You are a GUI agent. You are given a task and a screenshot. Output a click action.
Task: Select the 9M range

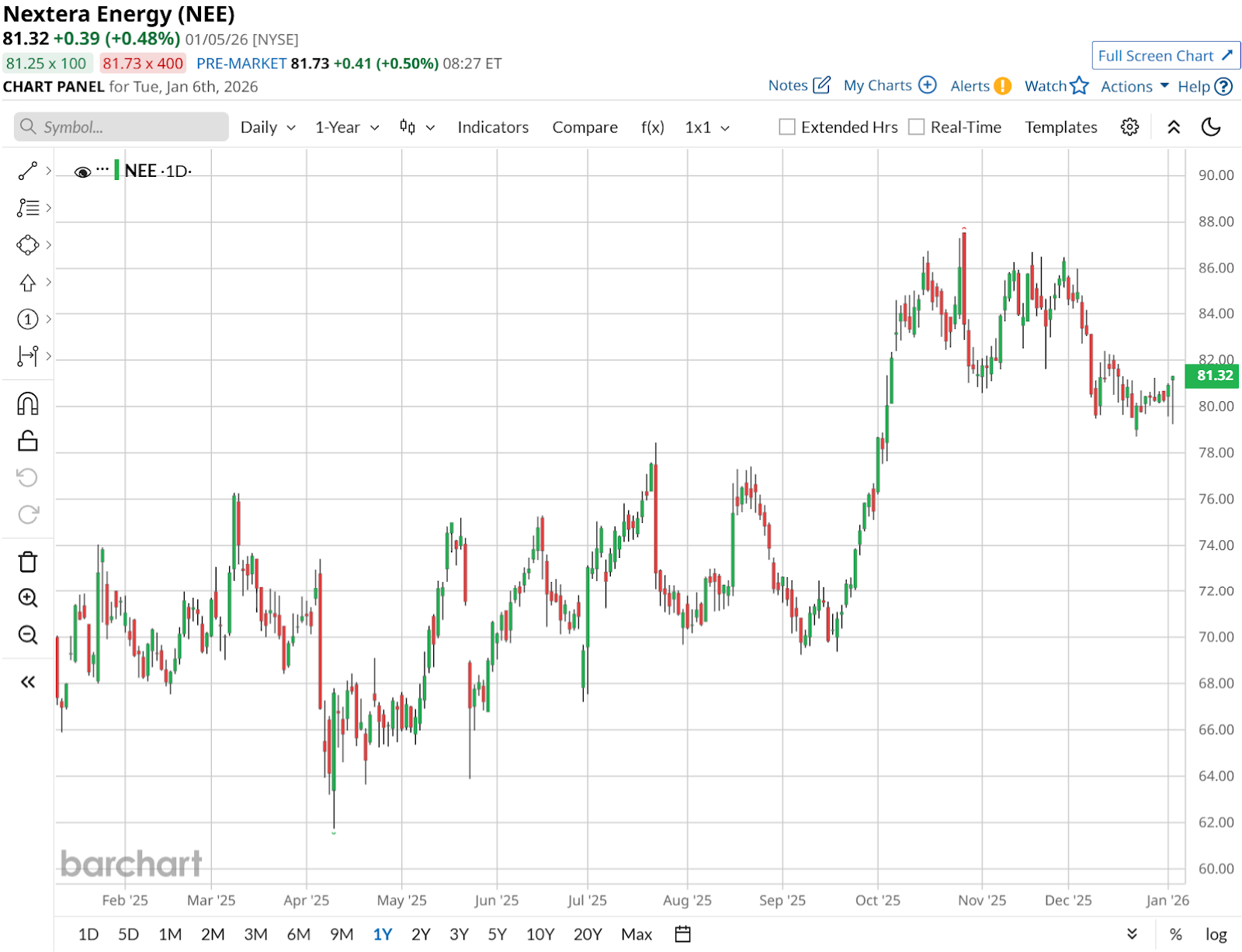coord(342,934)
